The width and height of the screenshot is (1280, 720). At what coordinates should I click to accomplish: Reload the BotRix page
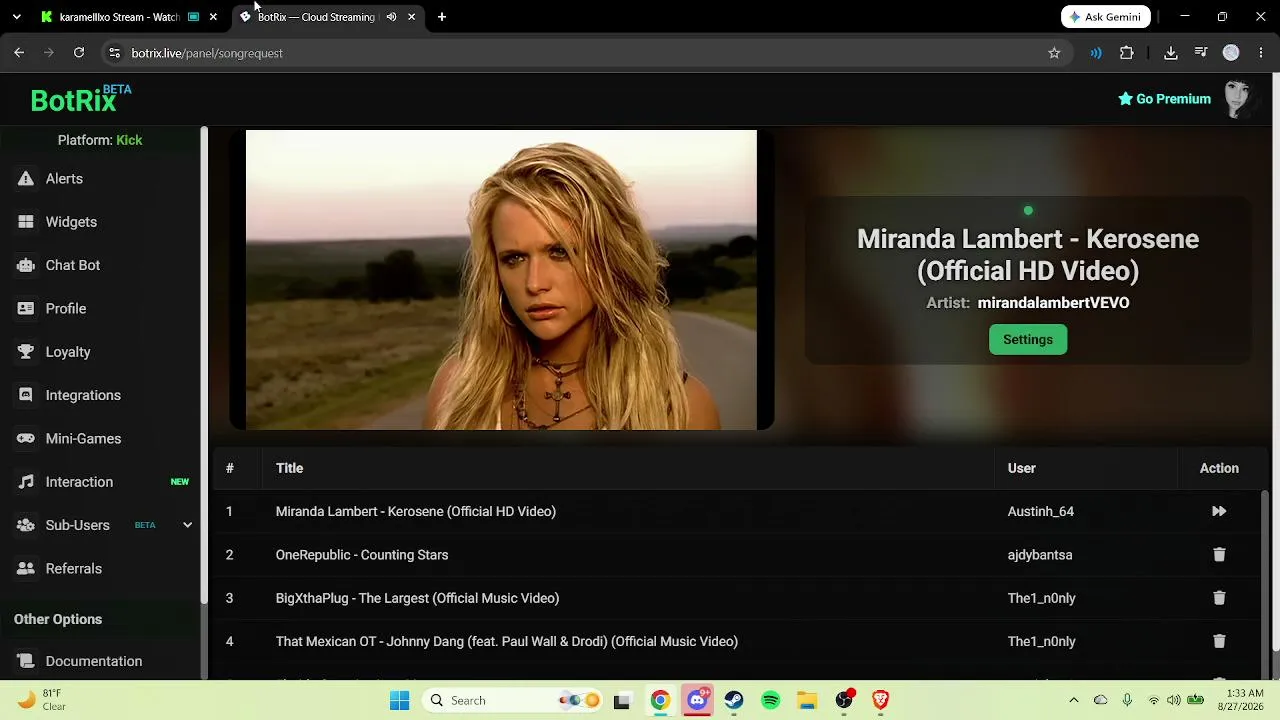pyautogui.click(x=79, y=53)
